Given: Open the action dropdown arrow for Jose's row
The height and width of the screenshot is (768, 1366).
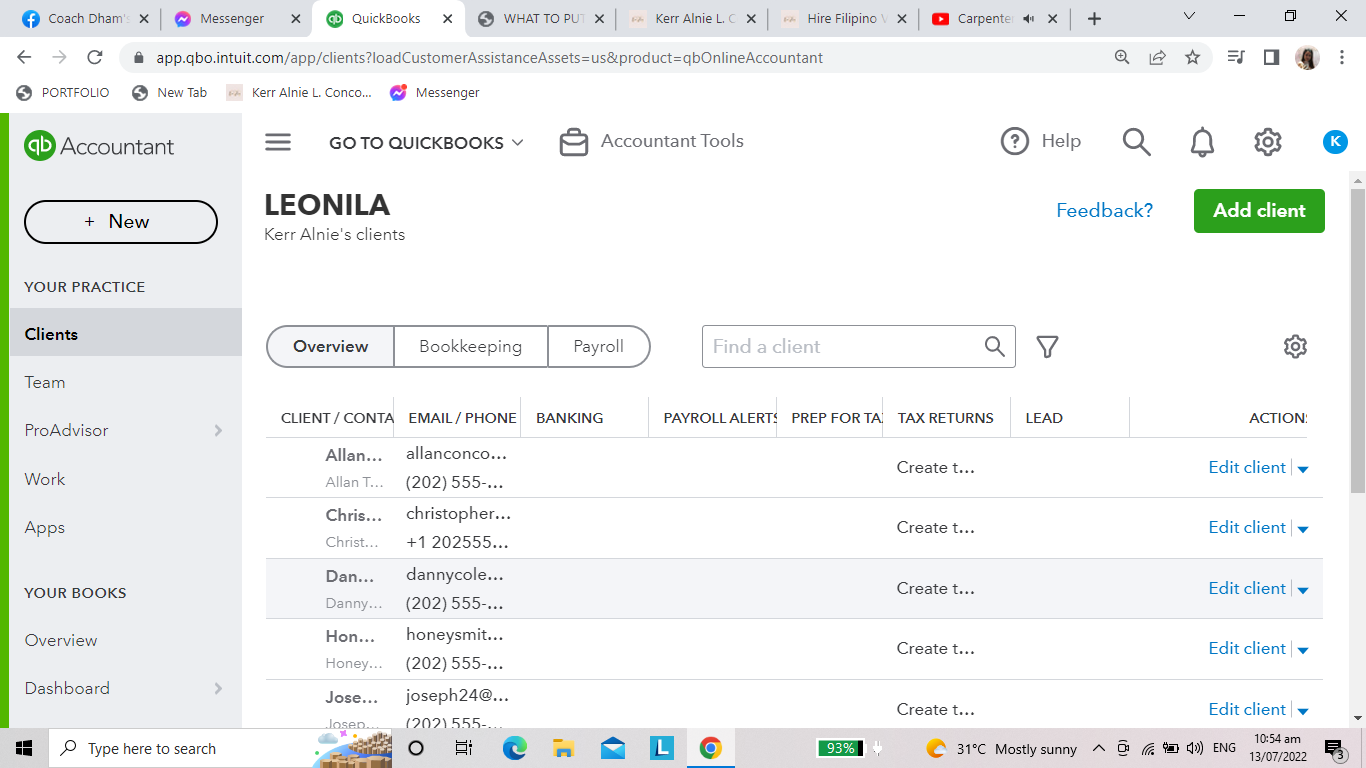Looking at the screenshot, I should pos(1303,711).
